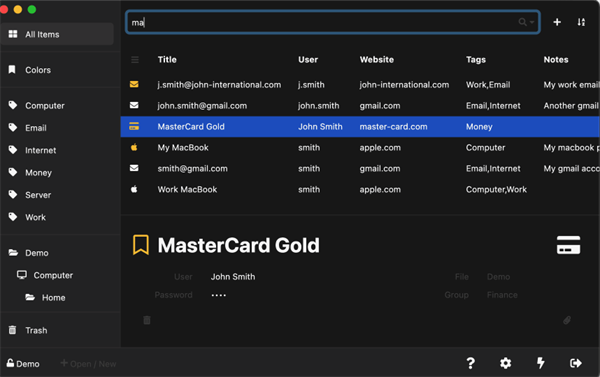The image size is (600, 377).
Task: Click the yellow bookmark color icon
Action: coord(141,245)
